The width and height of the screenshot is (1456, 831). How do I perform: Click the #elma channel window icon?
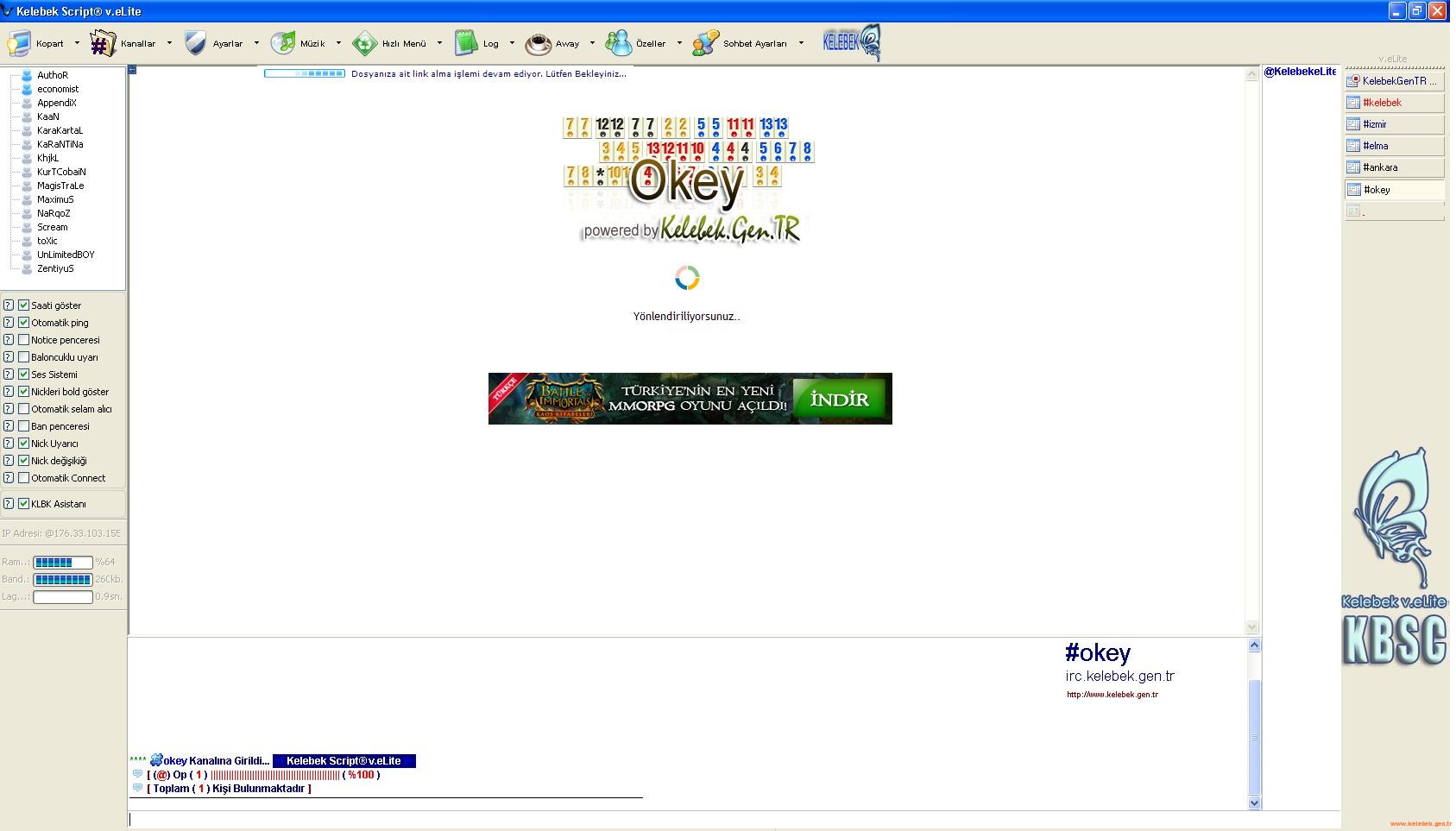1353,146
